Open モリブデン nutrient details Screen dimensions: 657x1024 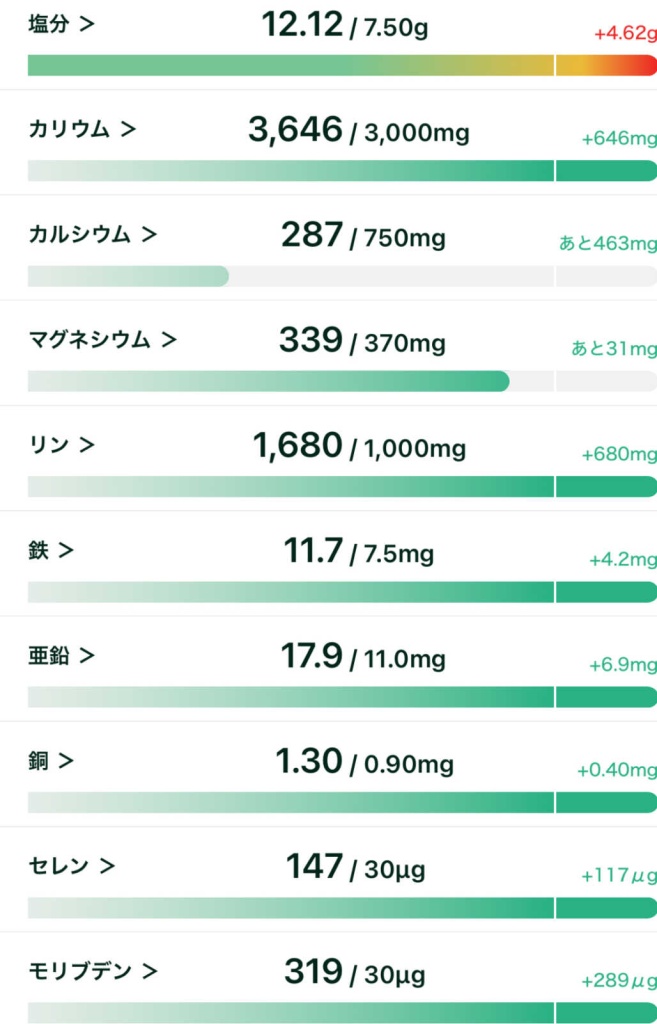pyautogui.click(x=149, y=971)
